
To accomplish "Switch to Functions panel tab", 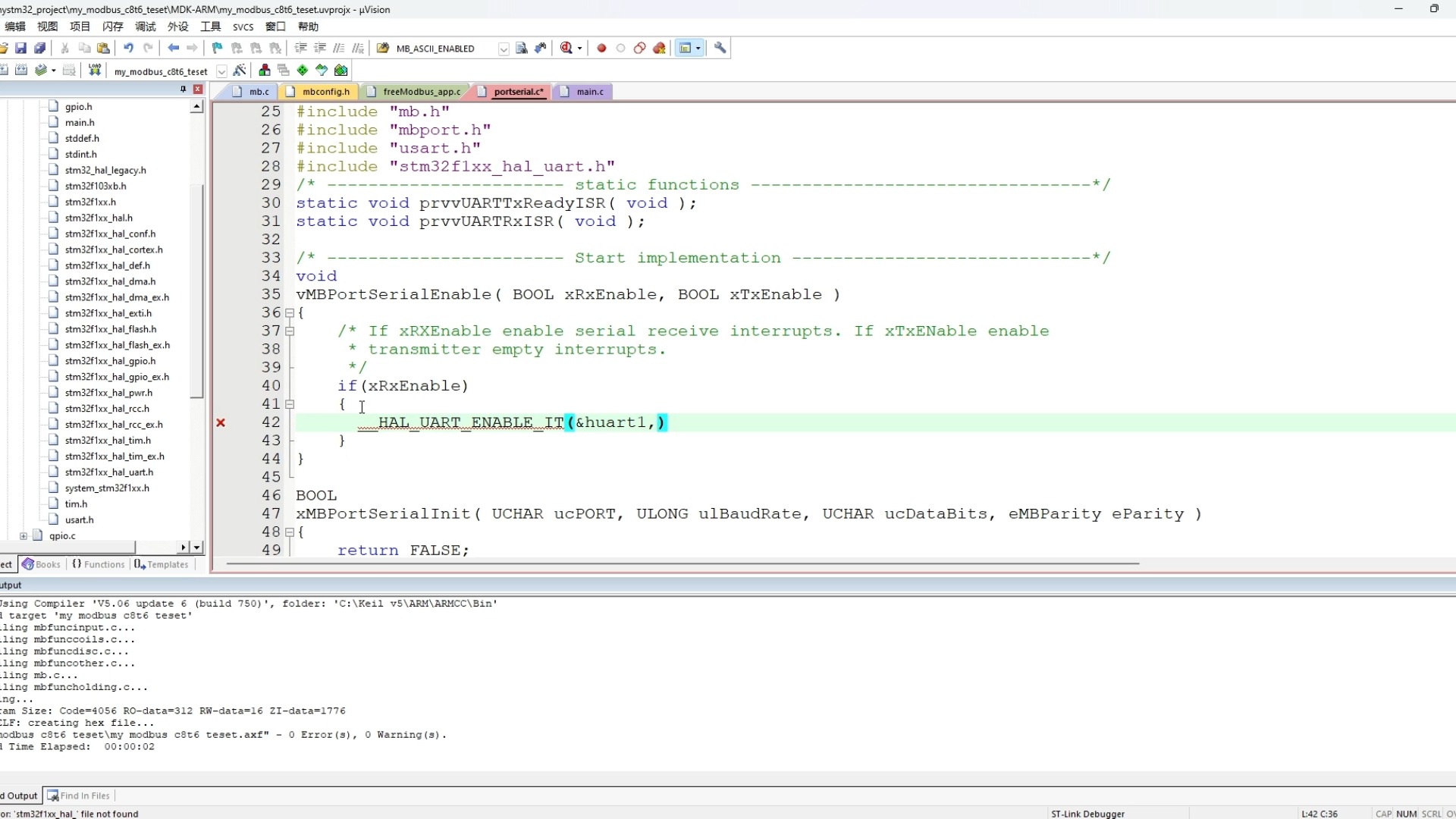I will 99,565.
